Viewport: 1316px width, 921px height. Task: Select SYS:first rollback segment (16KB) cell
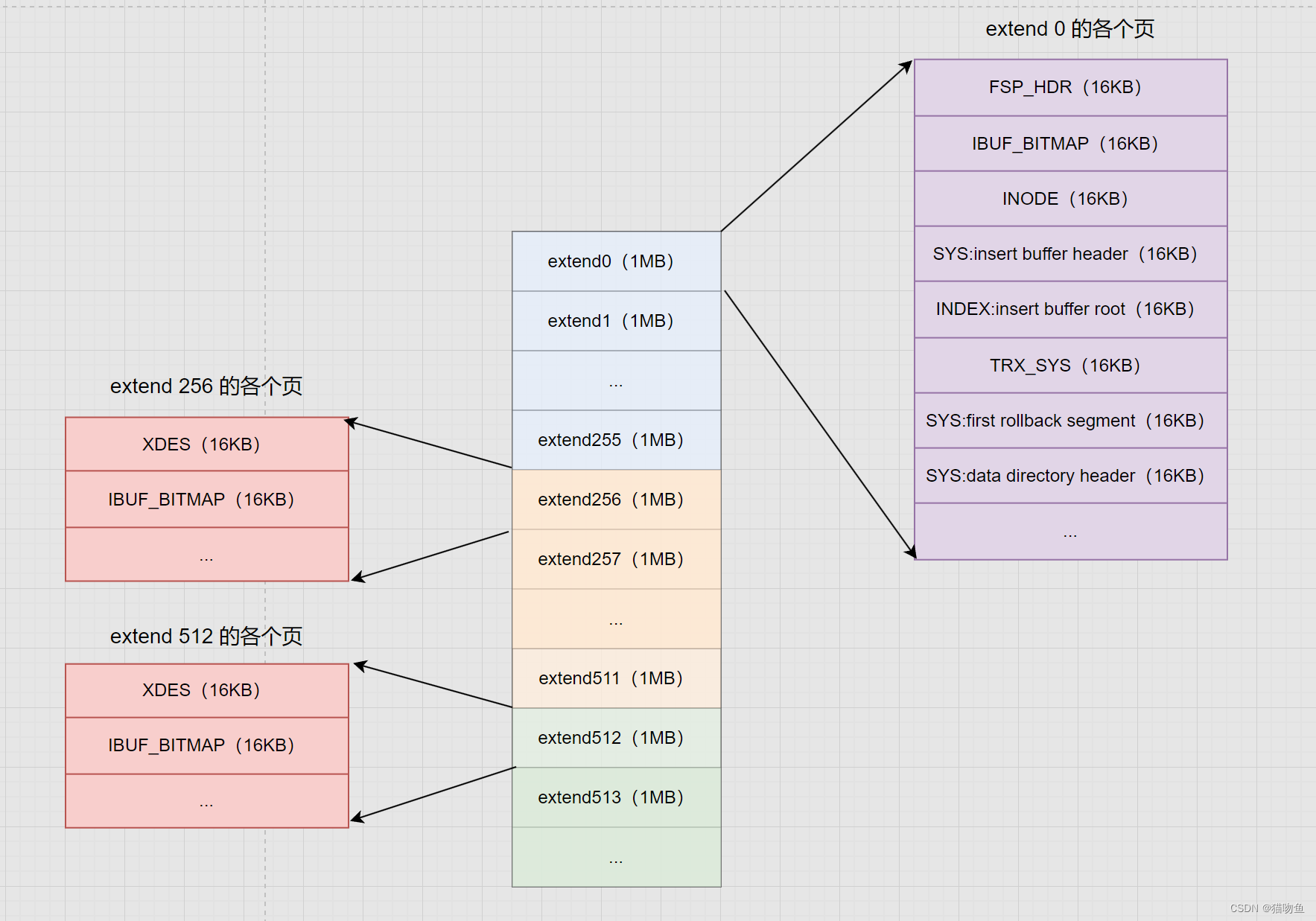[1070, 421]
